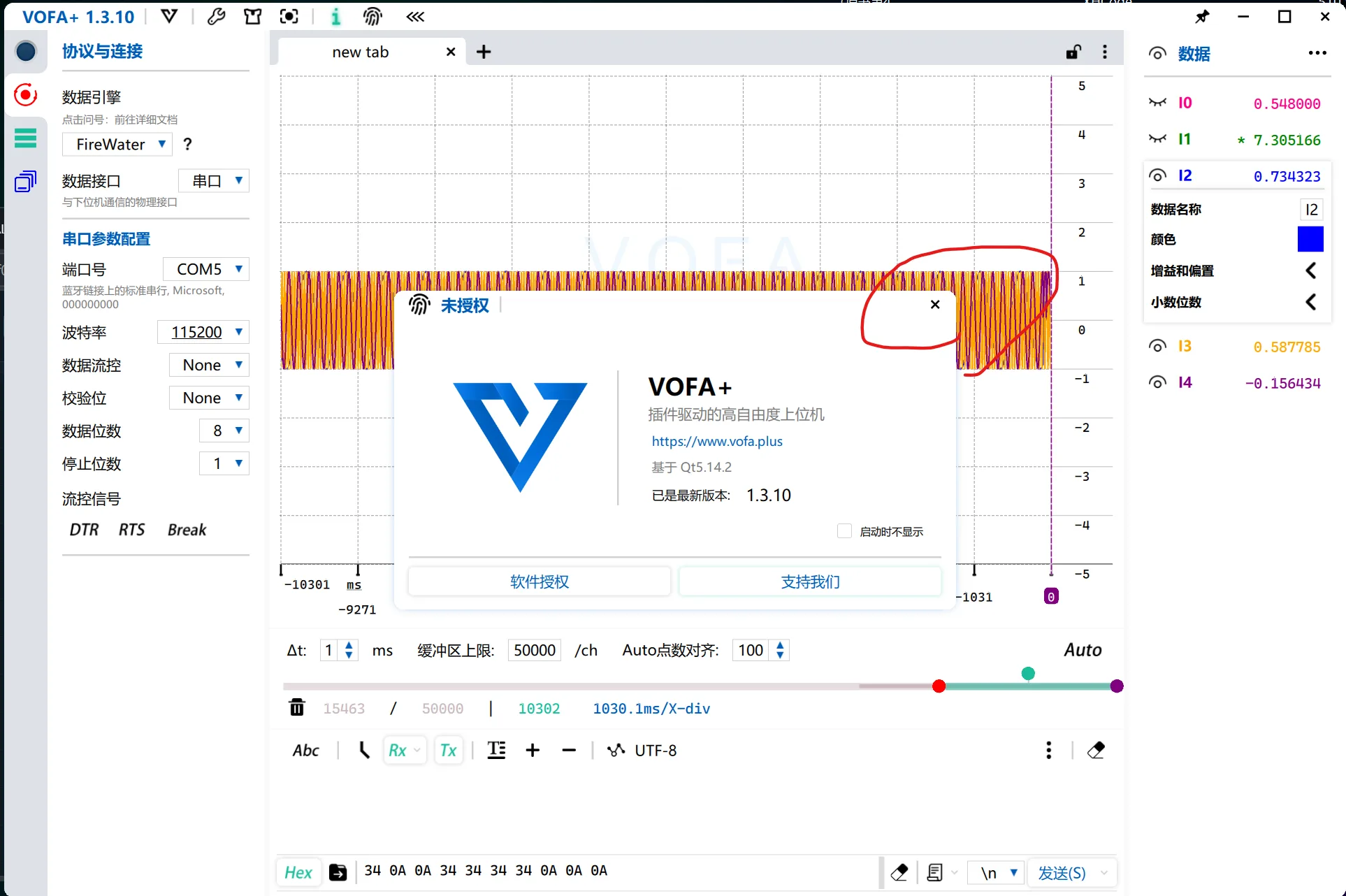
Task: Toggle the Tx display button
Action: (449, 750)
